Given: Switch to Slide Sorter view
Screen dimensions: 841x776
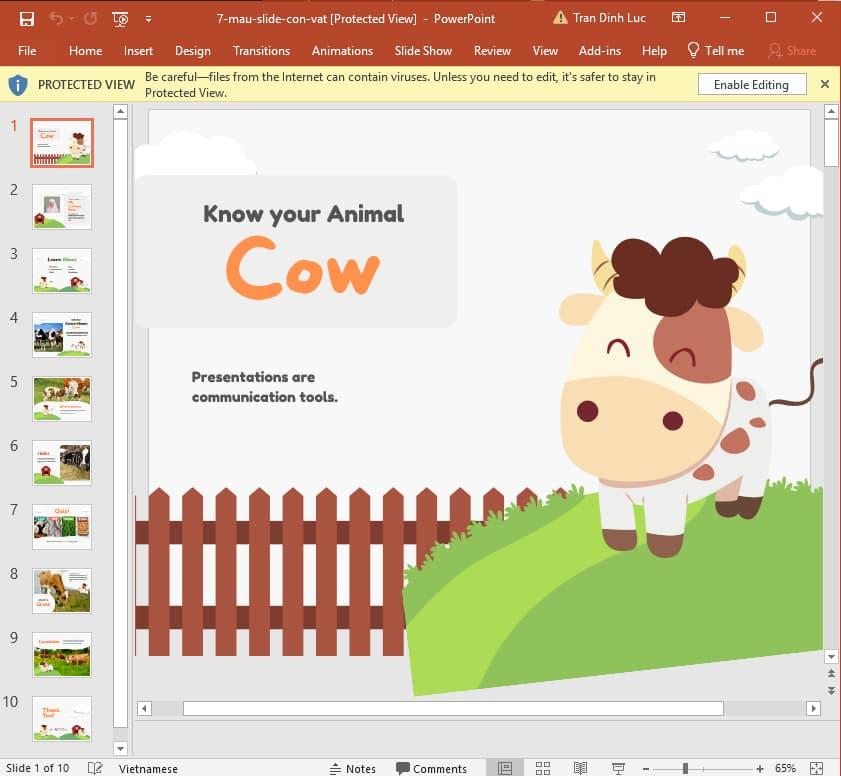Looking at the screenshot, I should pyautogui.click(x=543, y=768).
